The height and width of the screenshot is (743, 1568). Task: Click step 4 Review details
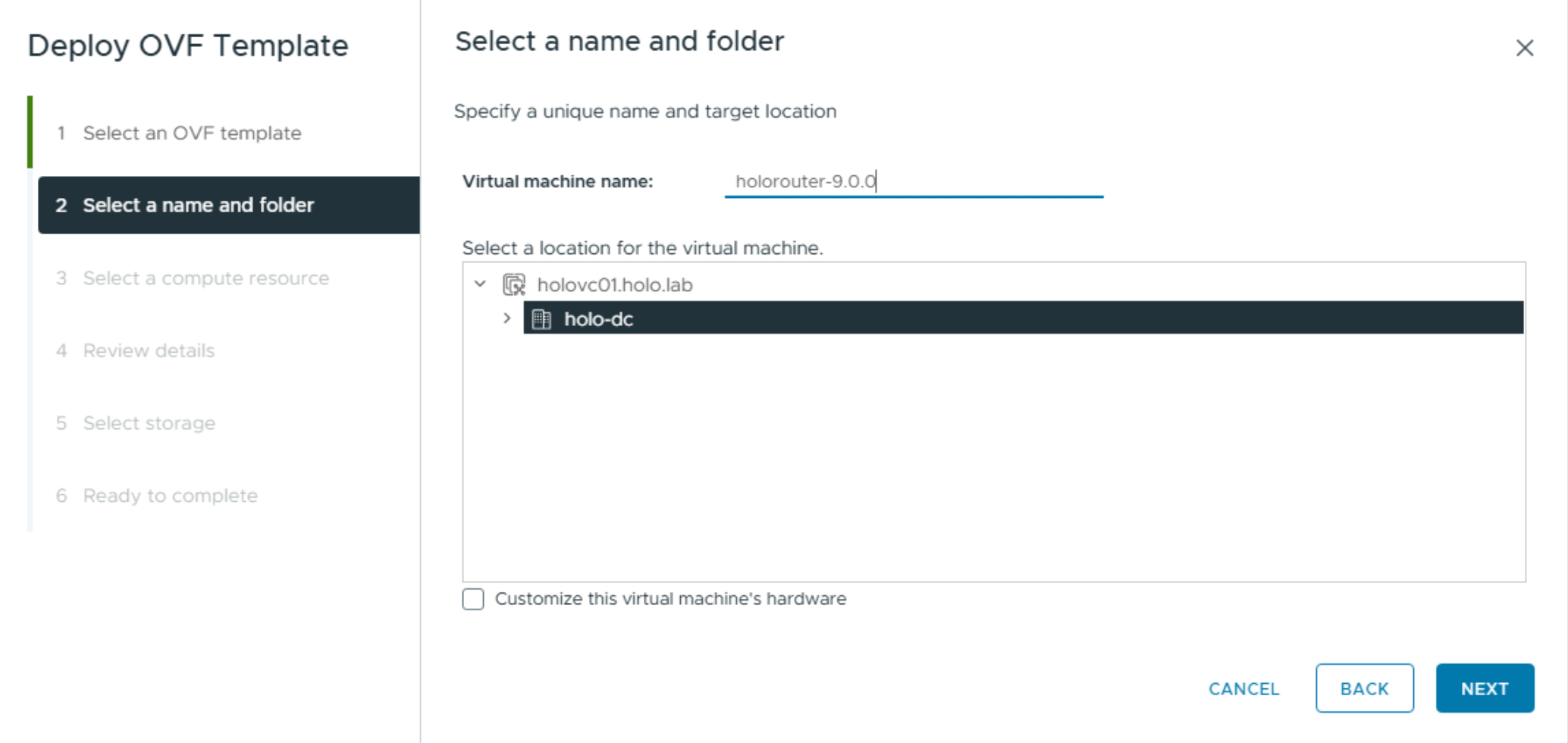point(149,351)
